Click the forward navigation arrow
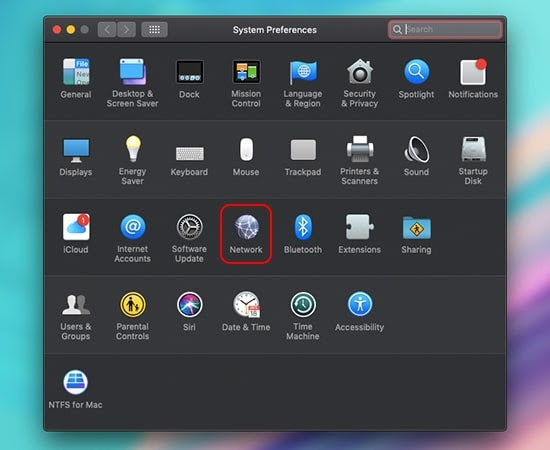 pyautogui.click(x=126, y=30)
